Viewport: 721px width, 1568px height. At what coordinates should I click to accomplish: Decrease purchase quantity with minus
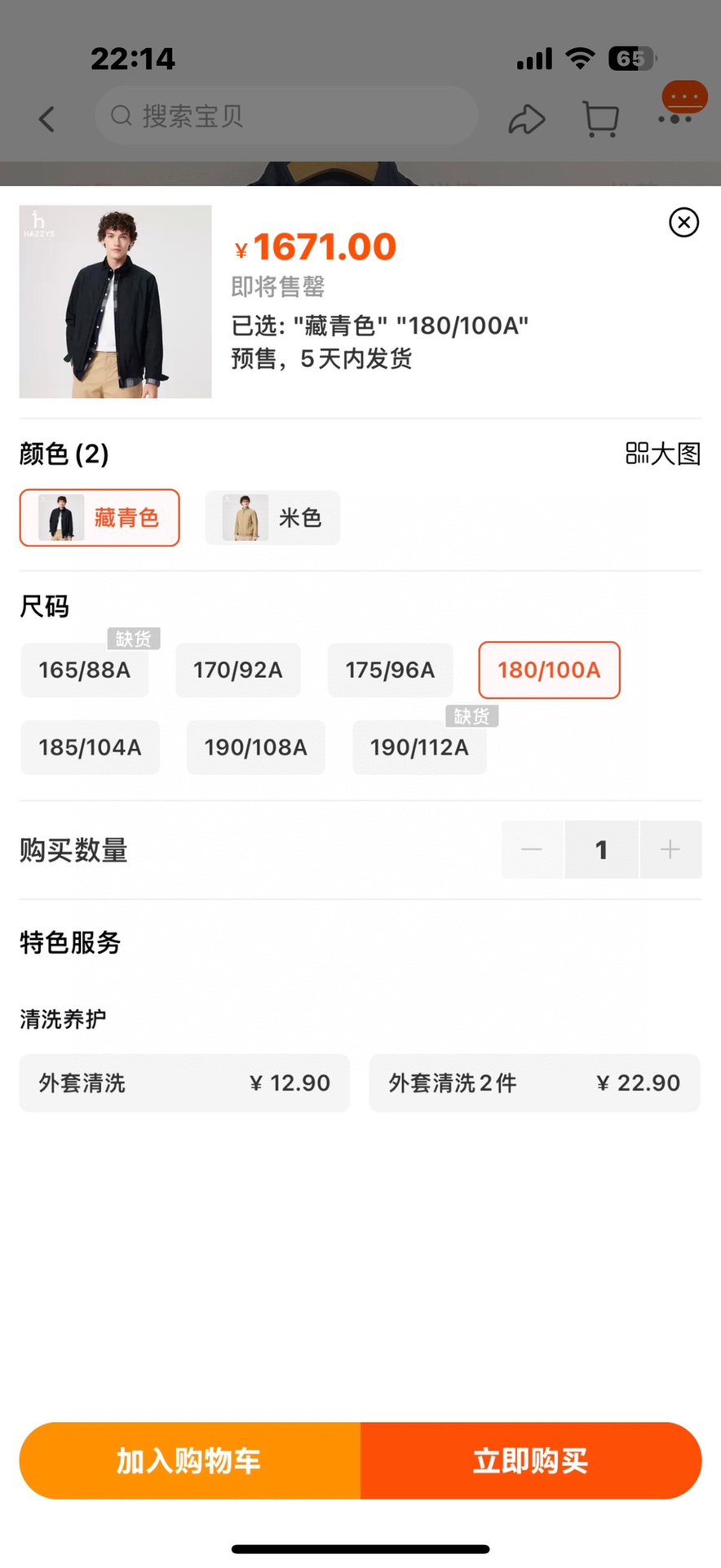[532, 850]
